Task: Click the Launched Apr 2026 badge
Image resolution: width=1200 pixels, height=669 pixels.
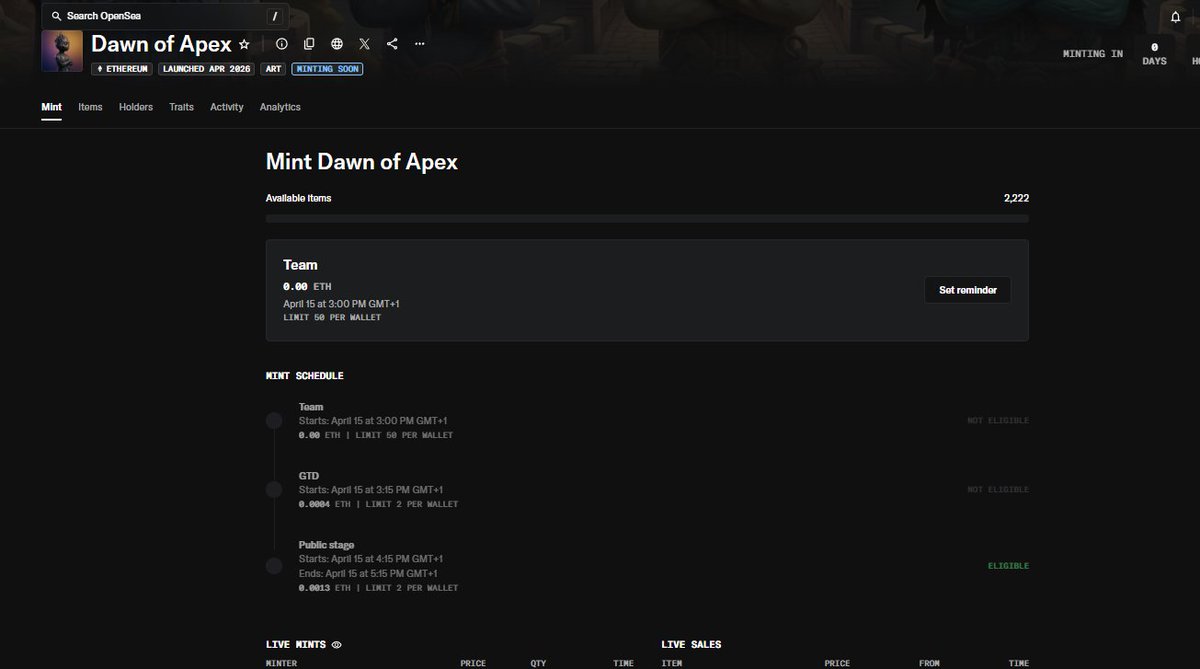Action: (x=208, y=69)
